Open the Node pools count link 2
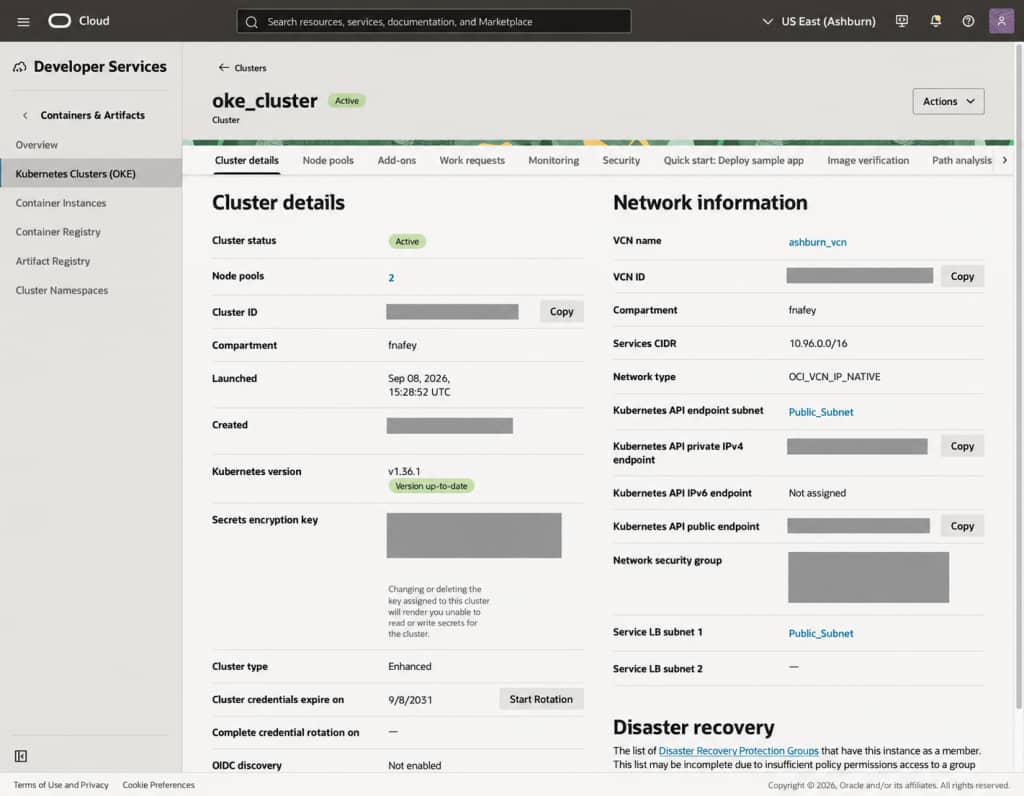 pyautogui.click(x=391, y=278)
